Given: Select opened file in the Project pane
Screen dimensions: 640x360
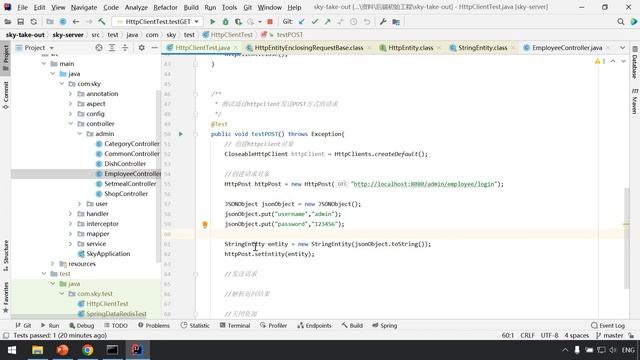Looking at the screenshot, I should point(99,48).
